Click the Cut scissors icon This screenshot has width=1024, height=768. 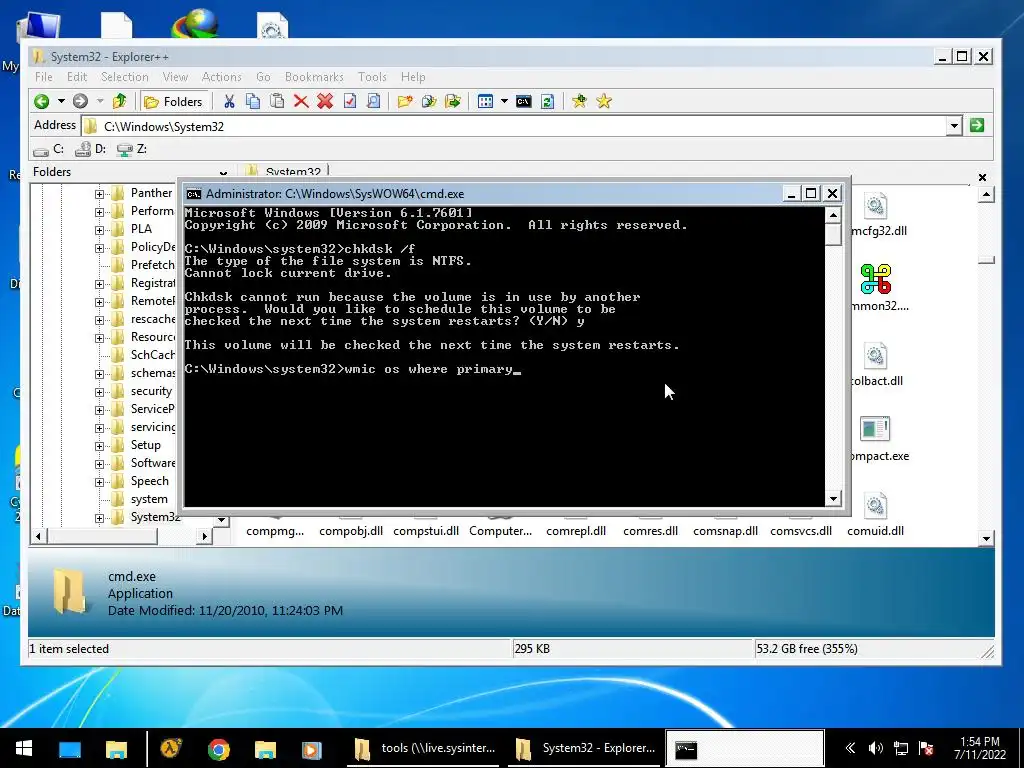coord(229,101)
